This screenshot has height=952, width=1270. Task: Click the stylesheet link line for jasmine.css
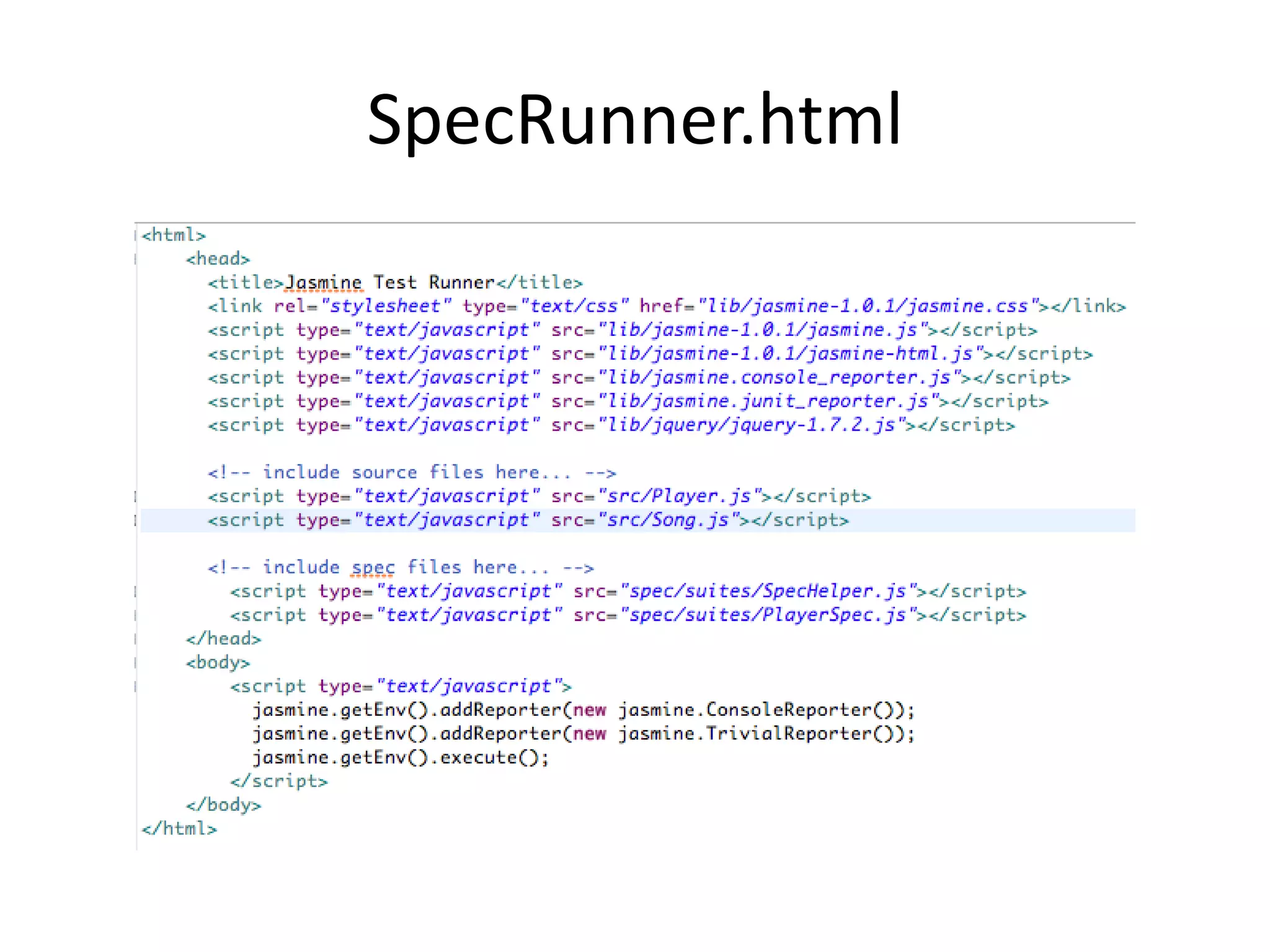[667, 306]
